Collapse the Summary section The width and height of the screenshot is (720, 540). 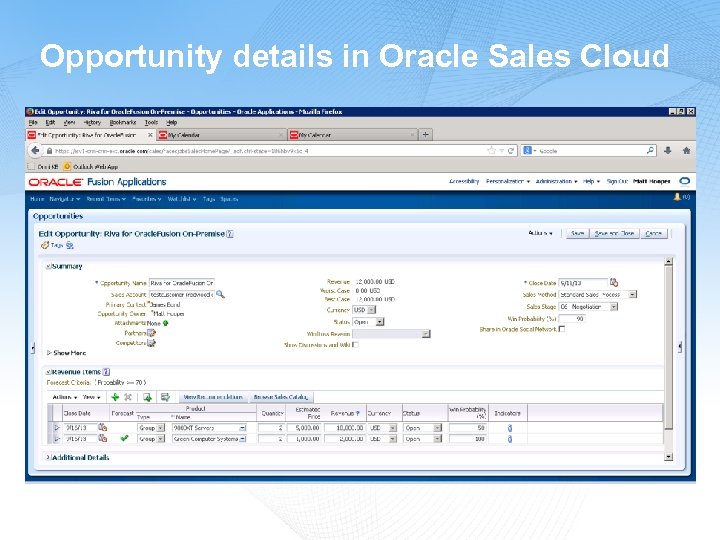pos(48,266)
